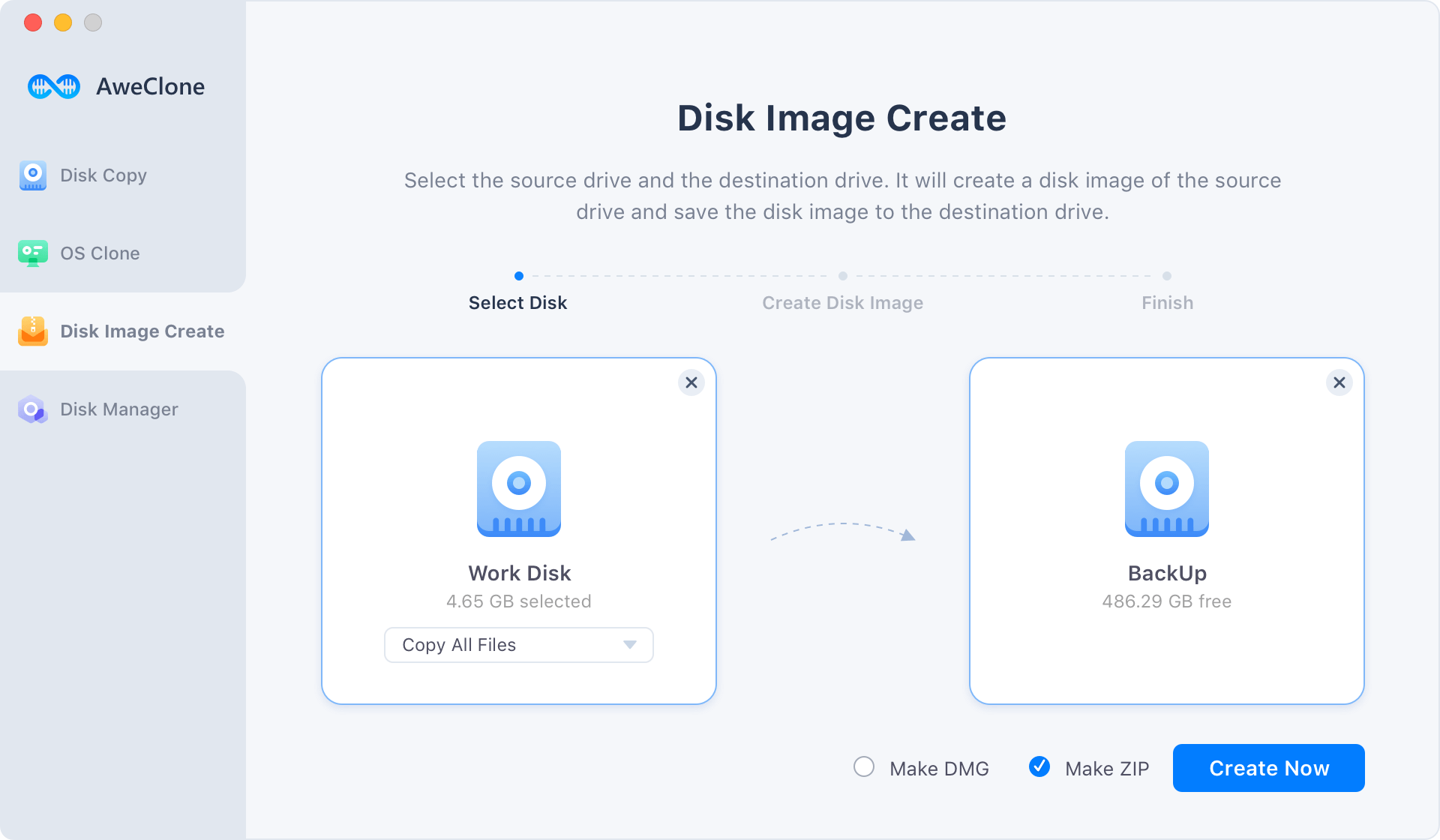
Task: Click the OS Clone sidebar icon
Action: pyautogui.click(x=33, y=253)
